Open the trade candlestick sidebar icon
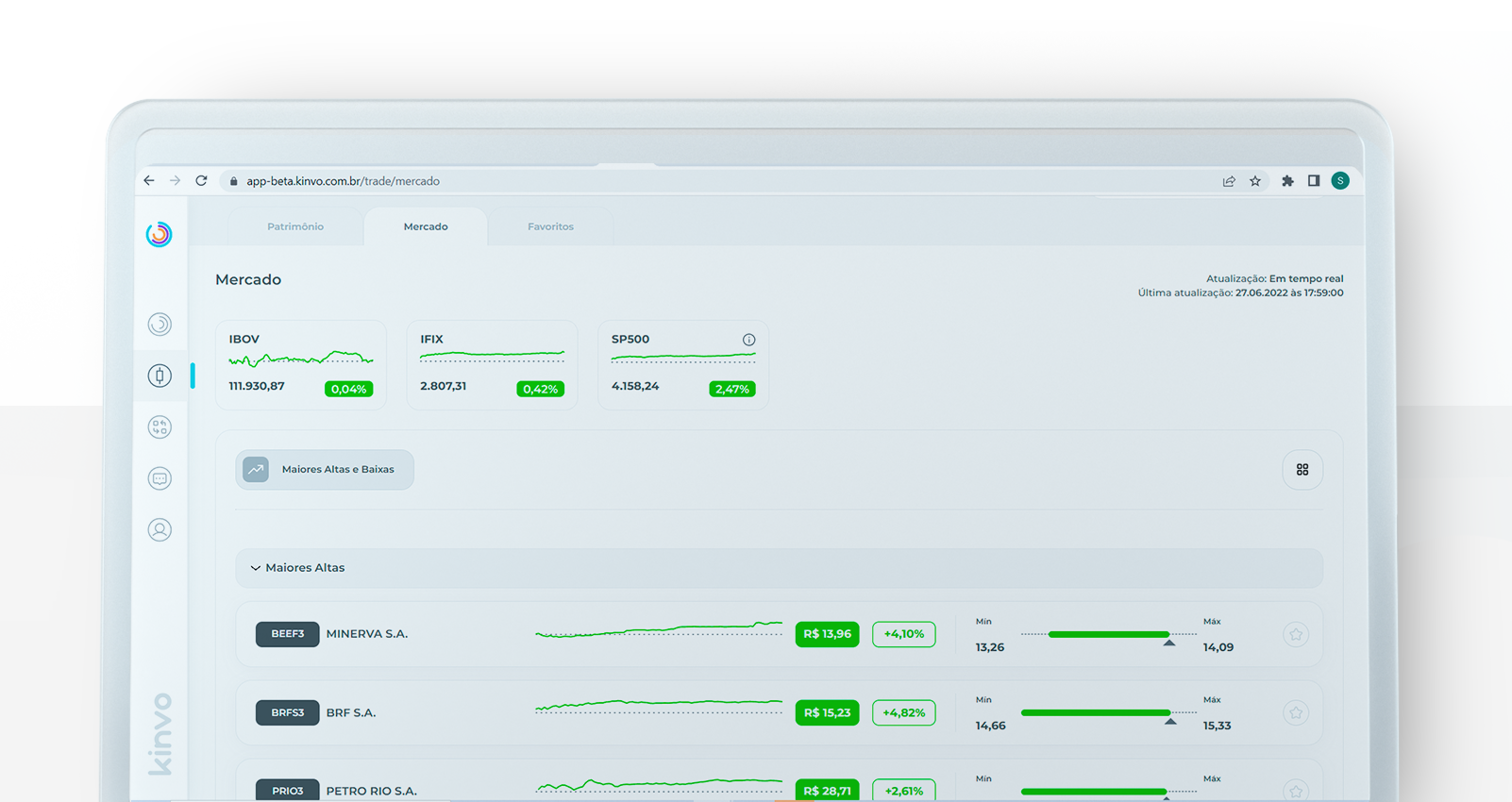 point(160,376)
